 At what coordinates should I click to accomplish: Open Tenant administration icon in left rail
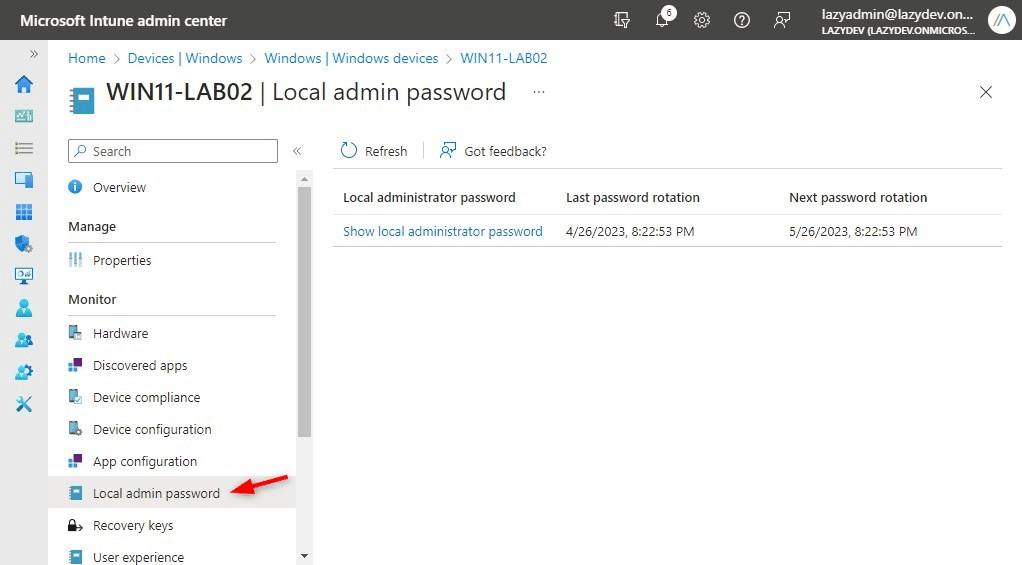tap(24, 372)
